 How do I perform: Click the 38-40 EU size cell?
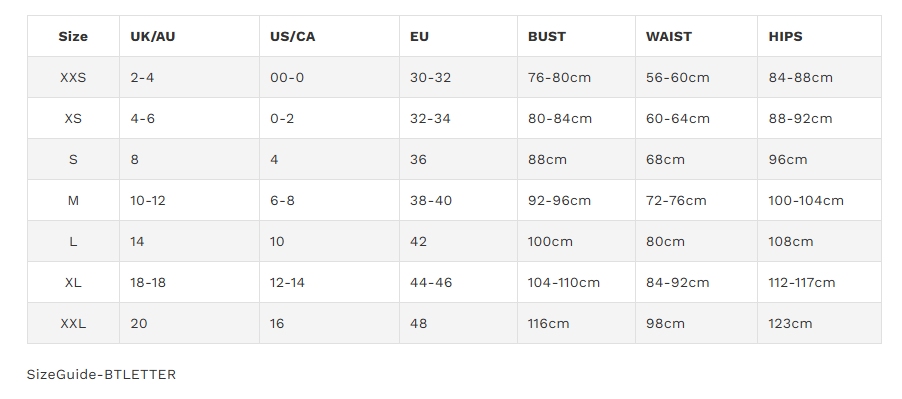[x=431, y=201]
